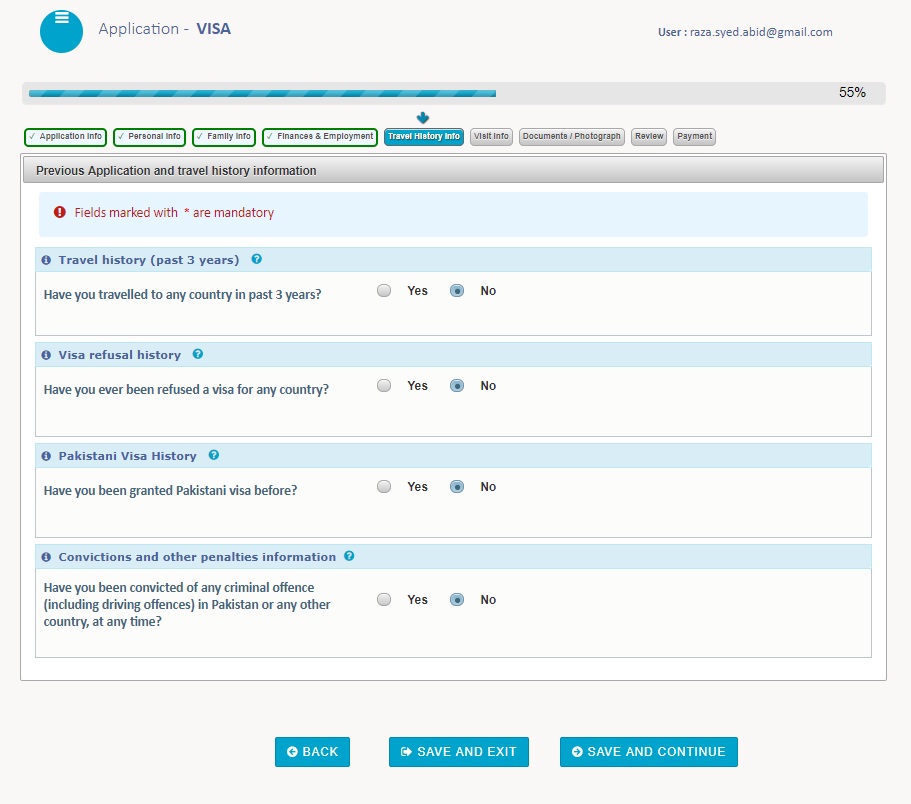The image size is (911, 804).
Task: Click info icon before Convictions heading
Action: point(46,557)
